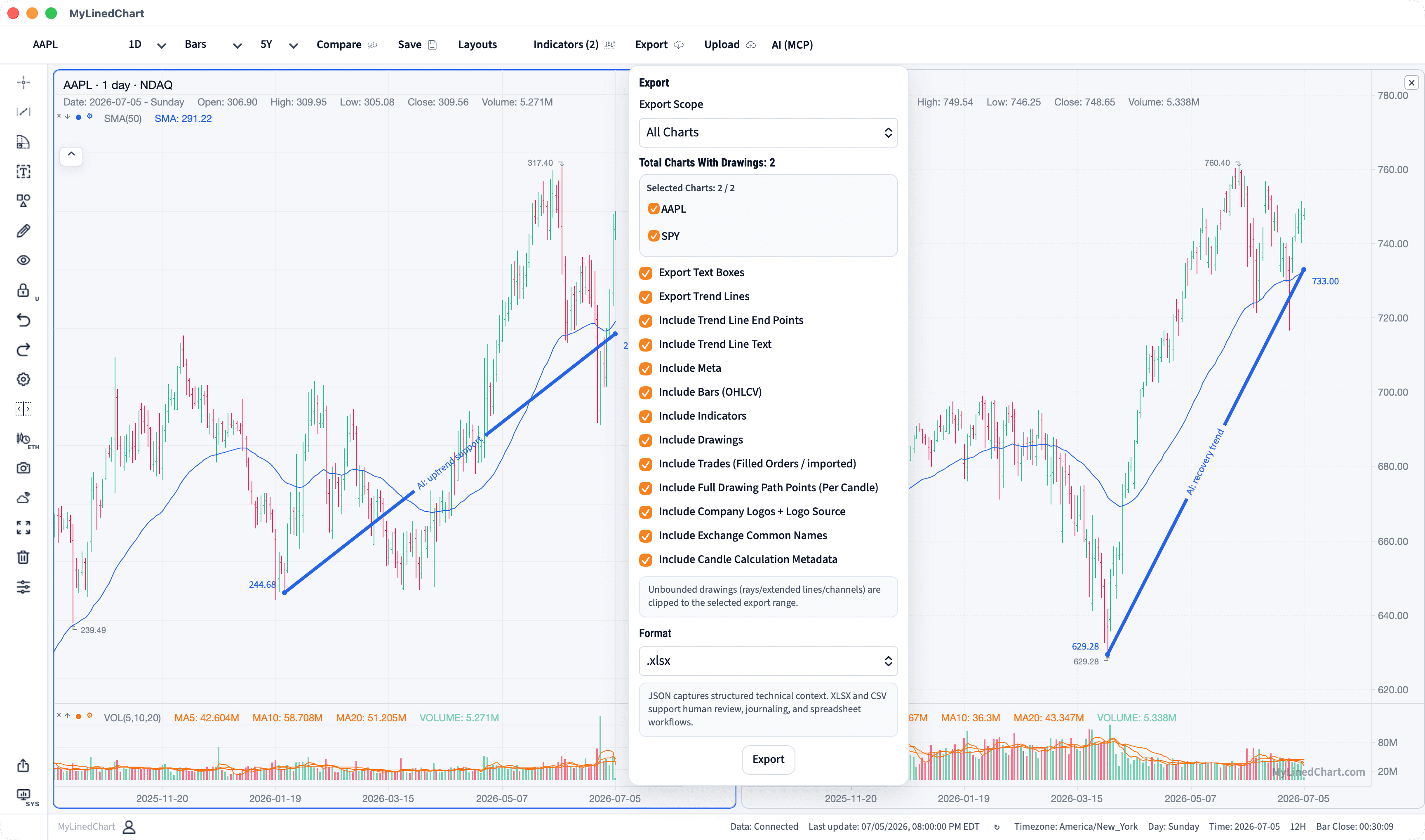This screenshot has width=1425, height=840.
Task: Uncheck the AAPL chart checkbox
Action: click(x=654, y=209)
